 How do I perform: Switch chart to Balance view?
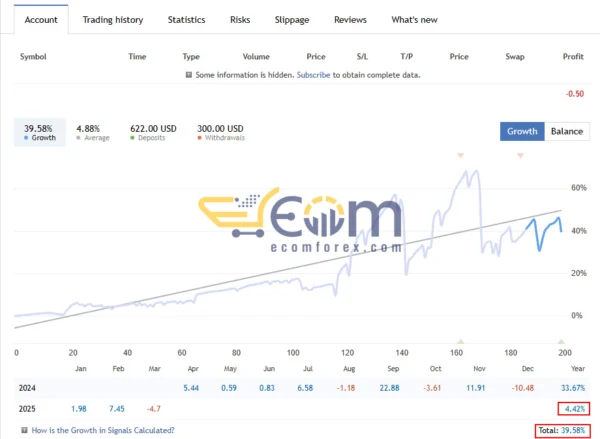(x=567, y=131)
